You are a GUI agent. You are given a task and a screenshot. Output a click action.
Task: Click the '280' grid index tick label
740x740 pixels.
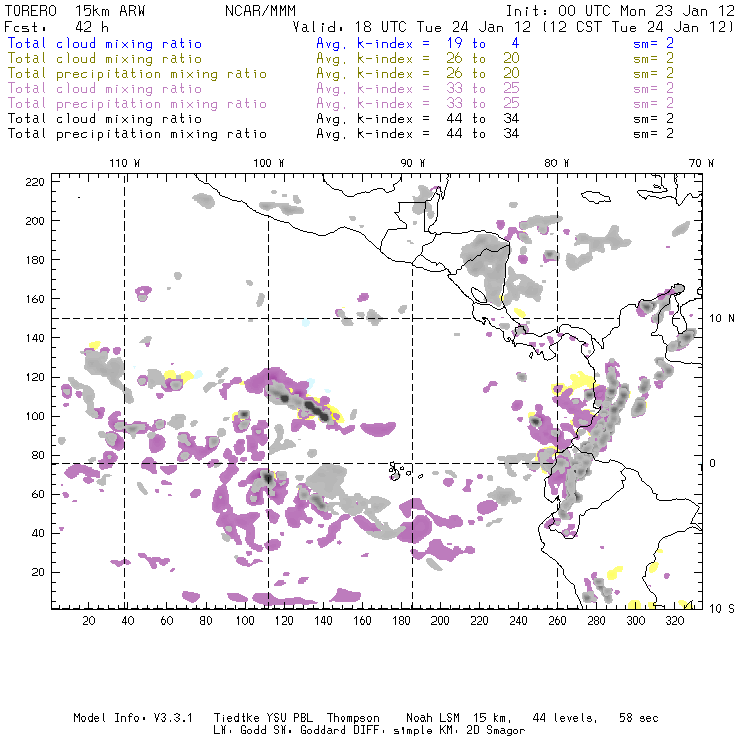pyautogui.click(x=597, y=621)
